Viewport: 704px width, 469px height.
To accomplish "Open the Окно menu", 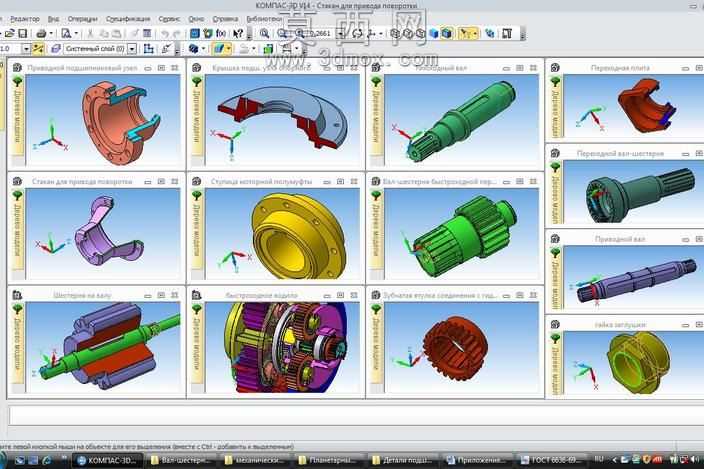I will [x=196, y=19].
